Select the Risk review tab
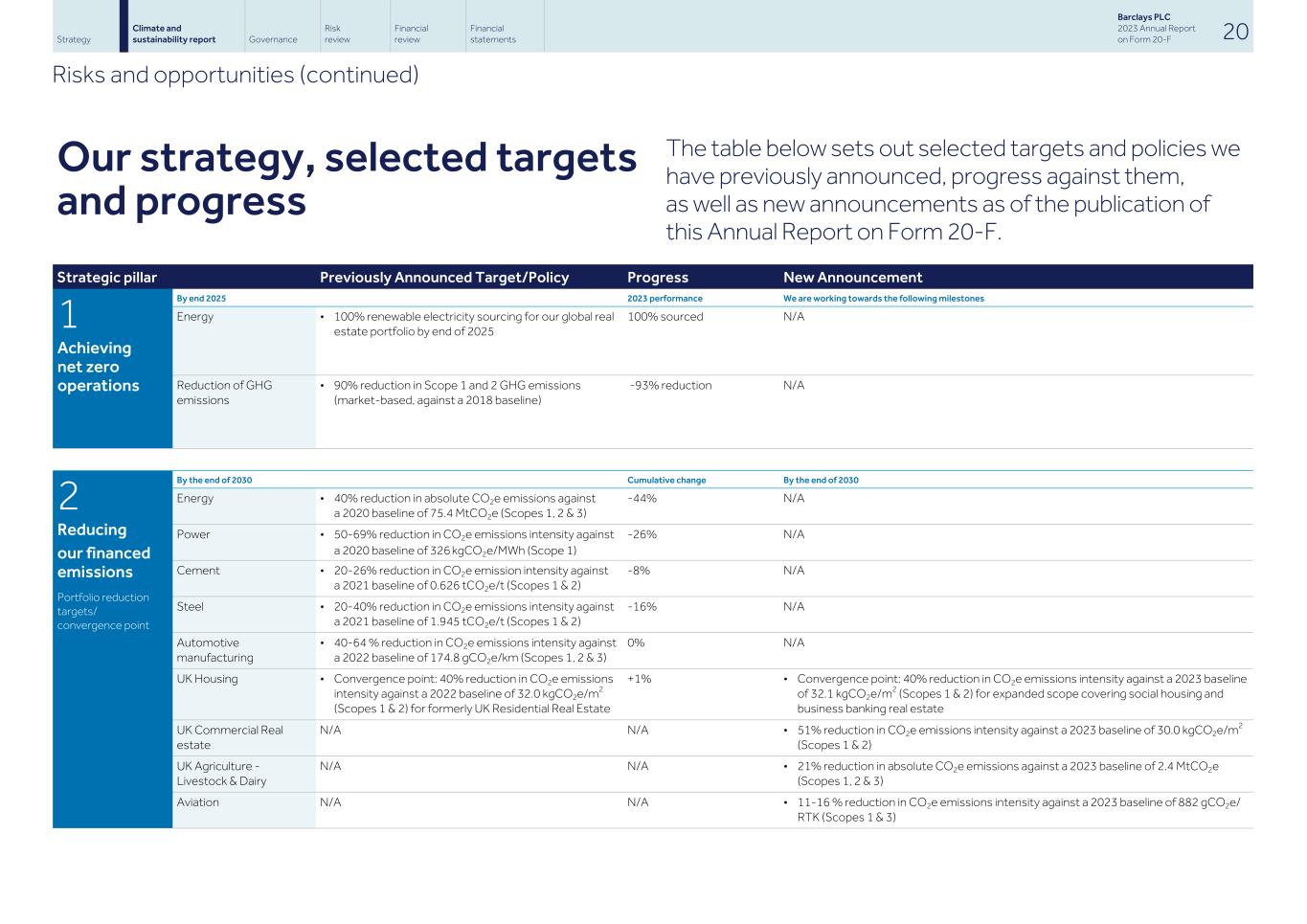This screenshot has height=924, width=1307. tap(334, 32)
